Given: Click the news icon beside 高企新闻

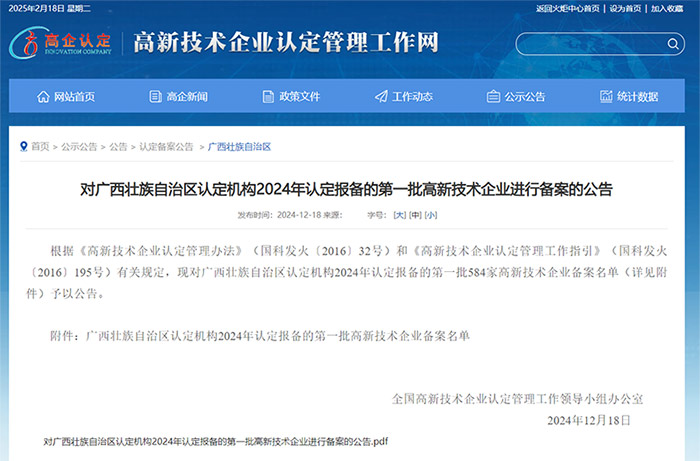Looking at the screenshot, I should click(155, 97).
